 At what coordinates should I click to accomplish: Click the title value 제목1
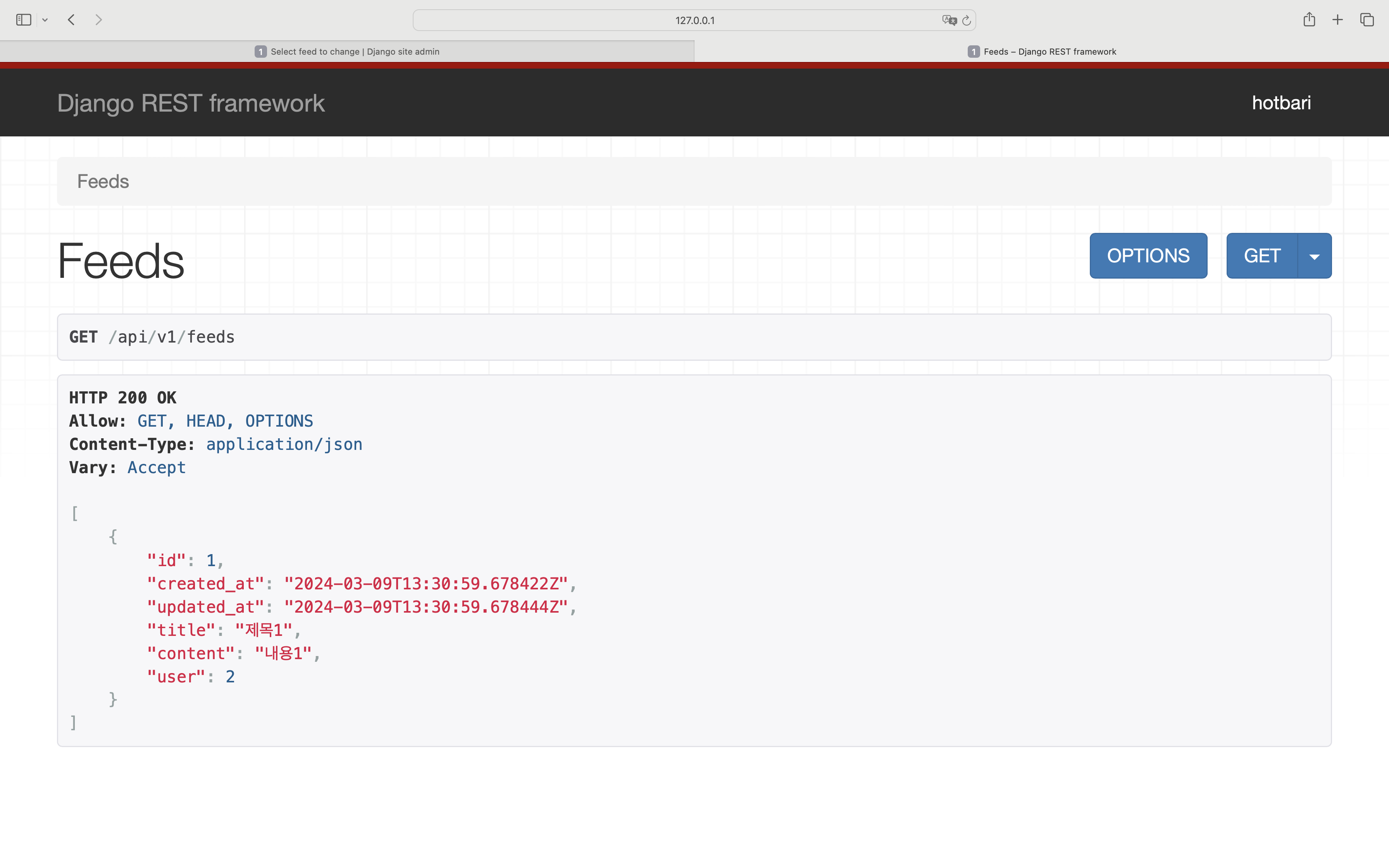(264, 630)
